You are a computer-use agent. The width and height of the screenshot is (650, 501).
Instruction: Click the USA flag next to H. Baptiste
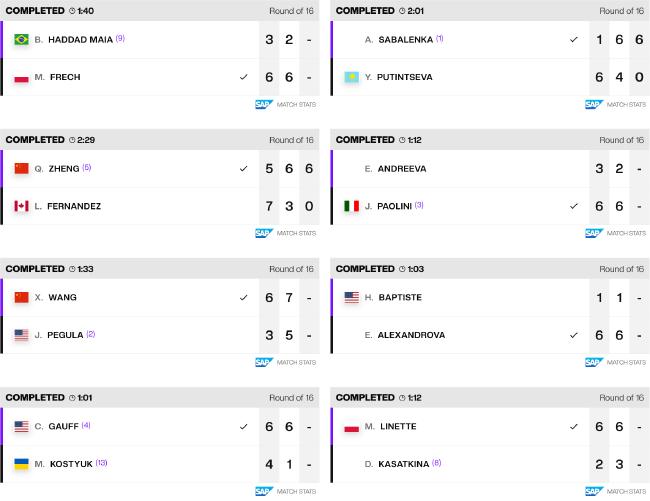pyautogui.click(x=352, y=297)
